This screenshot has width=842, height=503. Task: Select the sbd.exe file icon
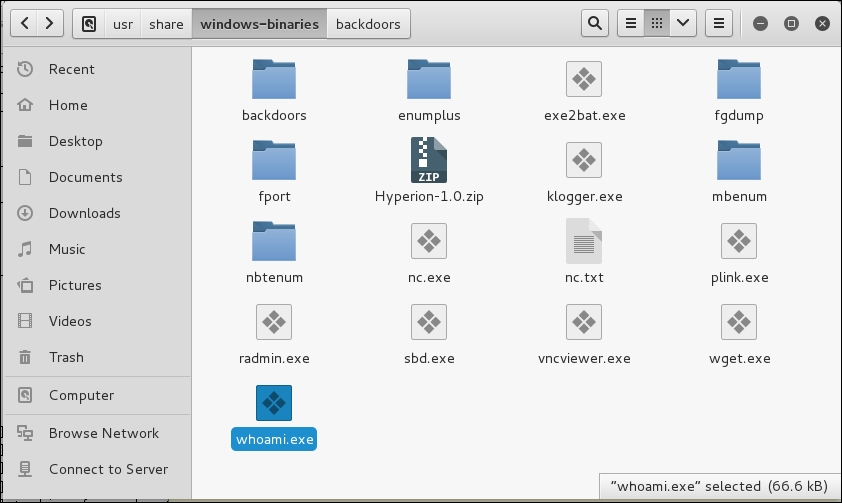coord(429,322)
